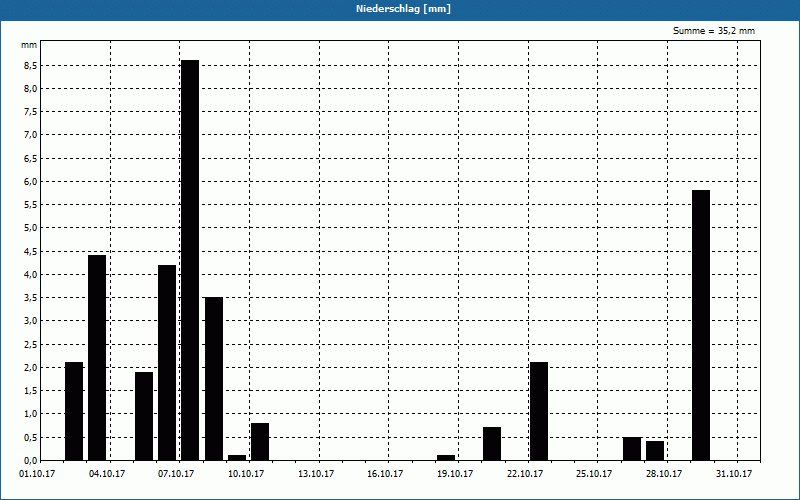800x500 pixels.
Task: Select the '0,0' y-axis value
Action: click(x=31, y=460)
